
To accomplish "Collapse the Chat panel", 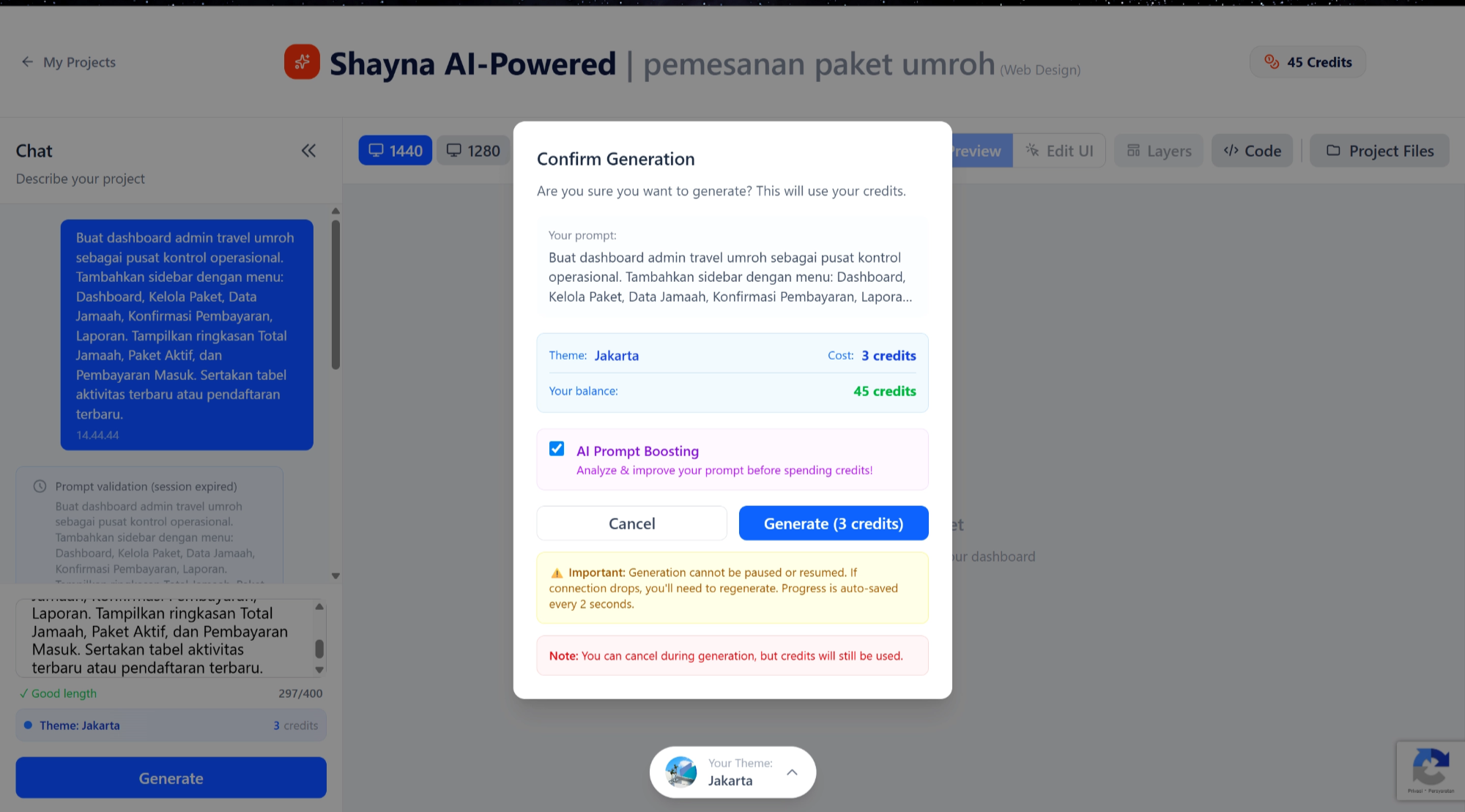I will (x=308, y=150).
